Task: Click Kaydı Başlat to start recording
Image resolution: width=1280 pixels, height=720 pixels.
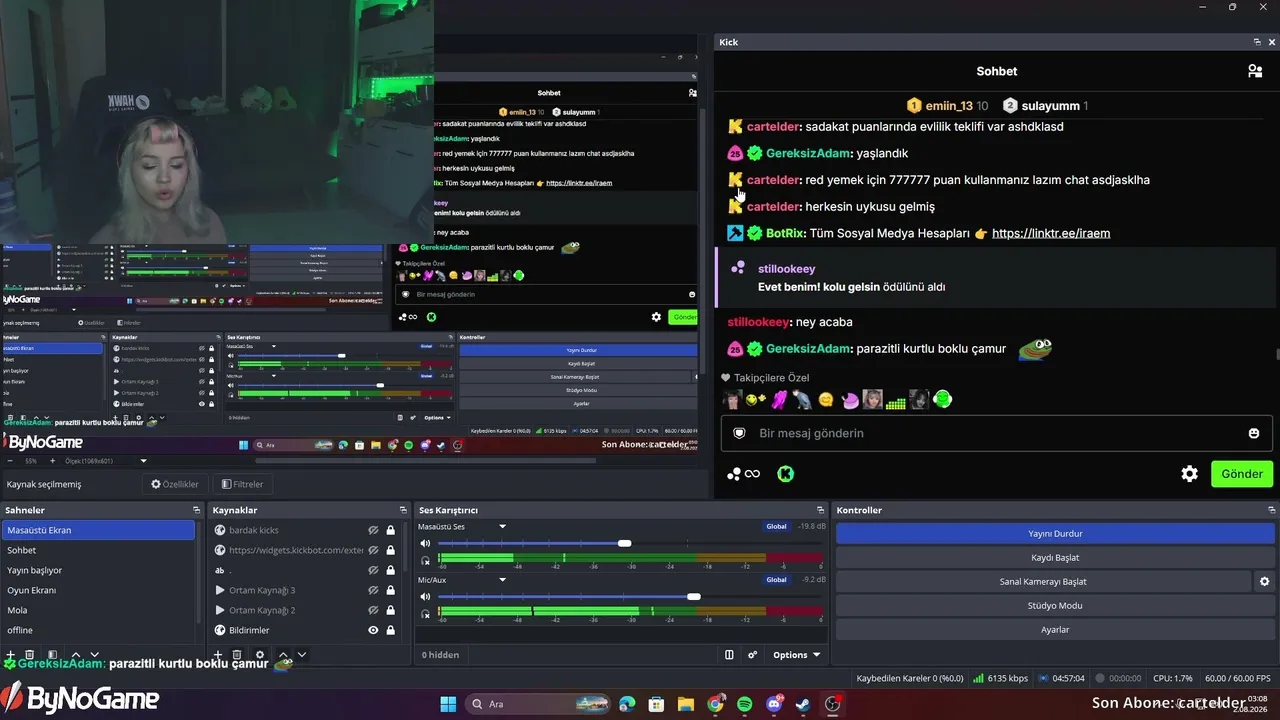Action: pos(1055,557)
